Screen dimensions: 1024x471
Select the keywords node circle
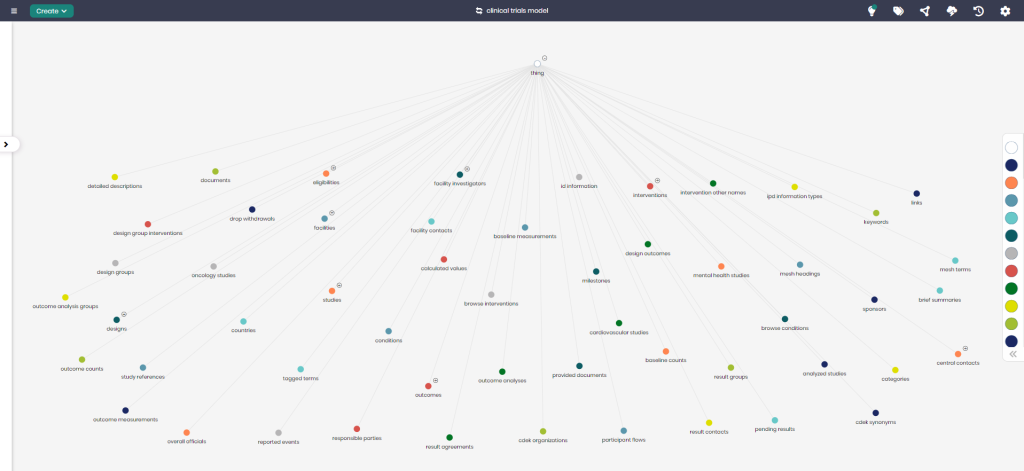(876, 213)
